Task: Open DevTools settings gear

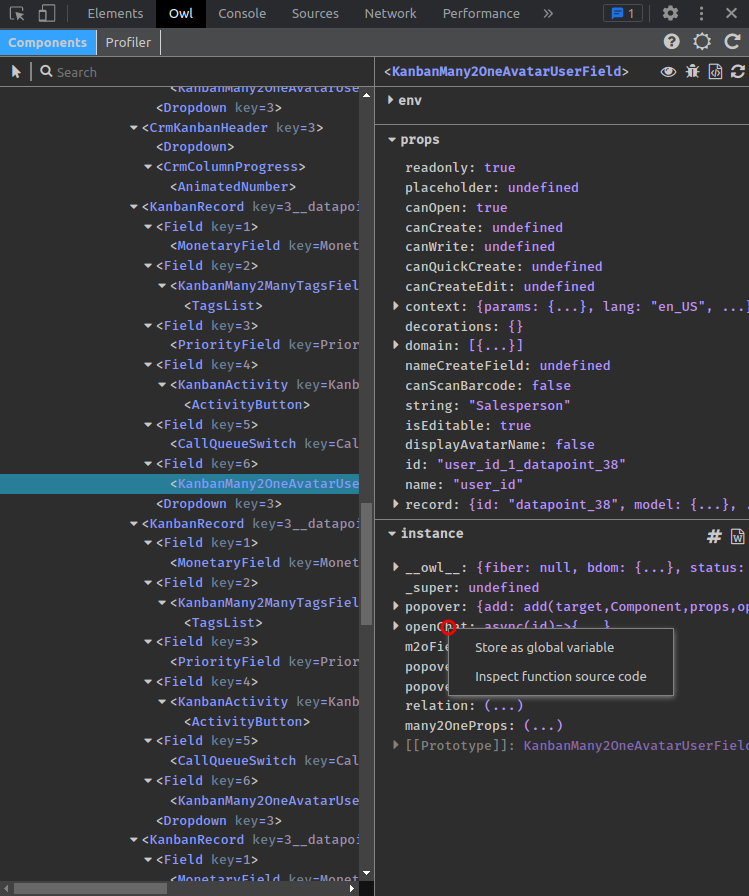Action: 670,13
